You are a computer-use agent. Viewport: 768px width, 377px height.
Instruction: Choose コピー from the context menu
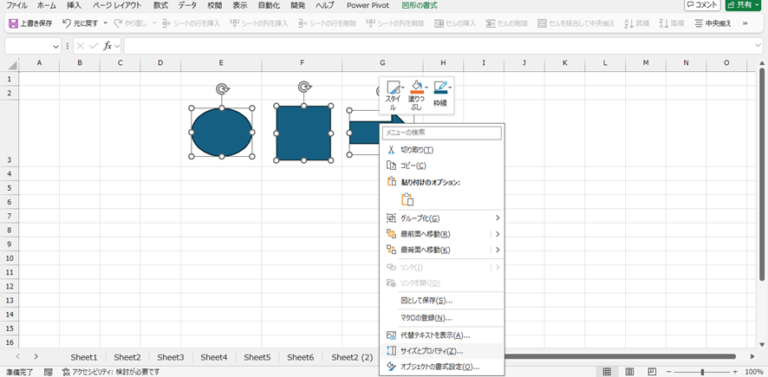[442, 165]
